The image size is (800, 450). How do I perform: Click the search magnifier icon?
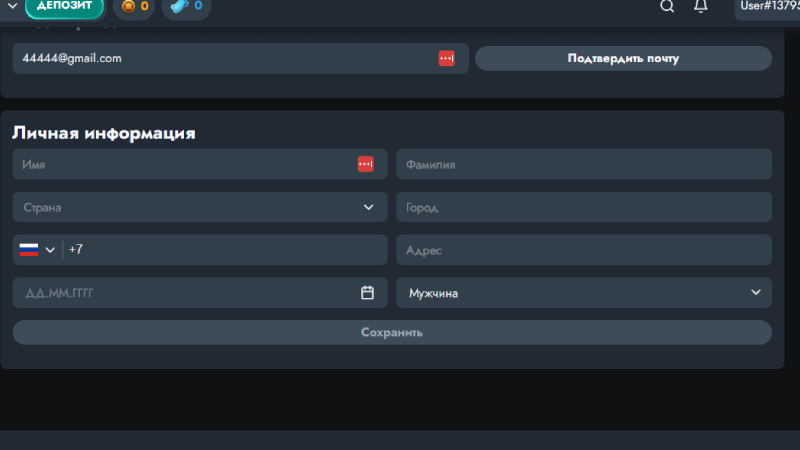(x=667, y=6)
